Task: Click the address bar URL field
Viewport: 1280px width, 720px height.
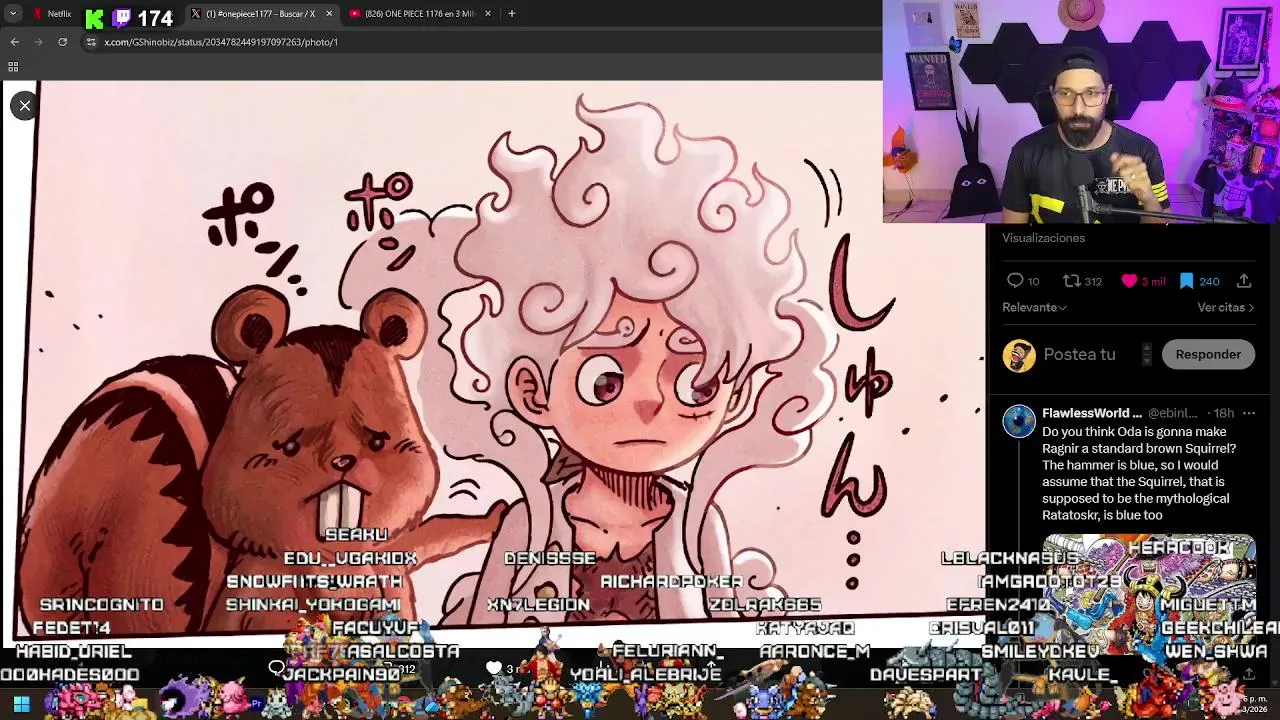Action: coord(480,42)
